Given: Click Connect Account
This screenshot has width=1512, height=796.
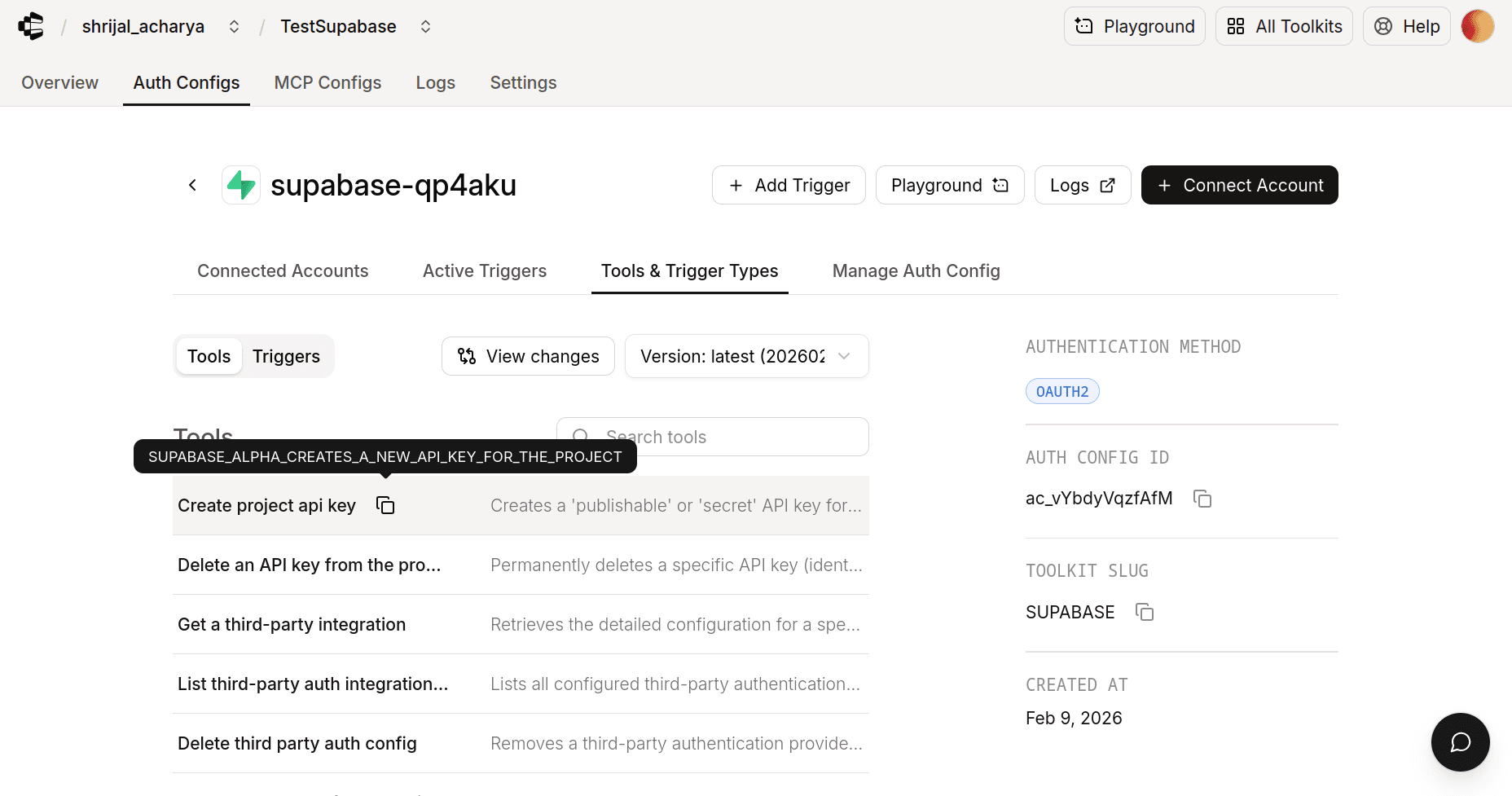Looking at the screenshot, I should [1239, 185].
